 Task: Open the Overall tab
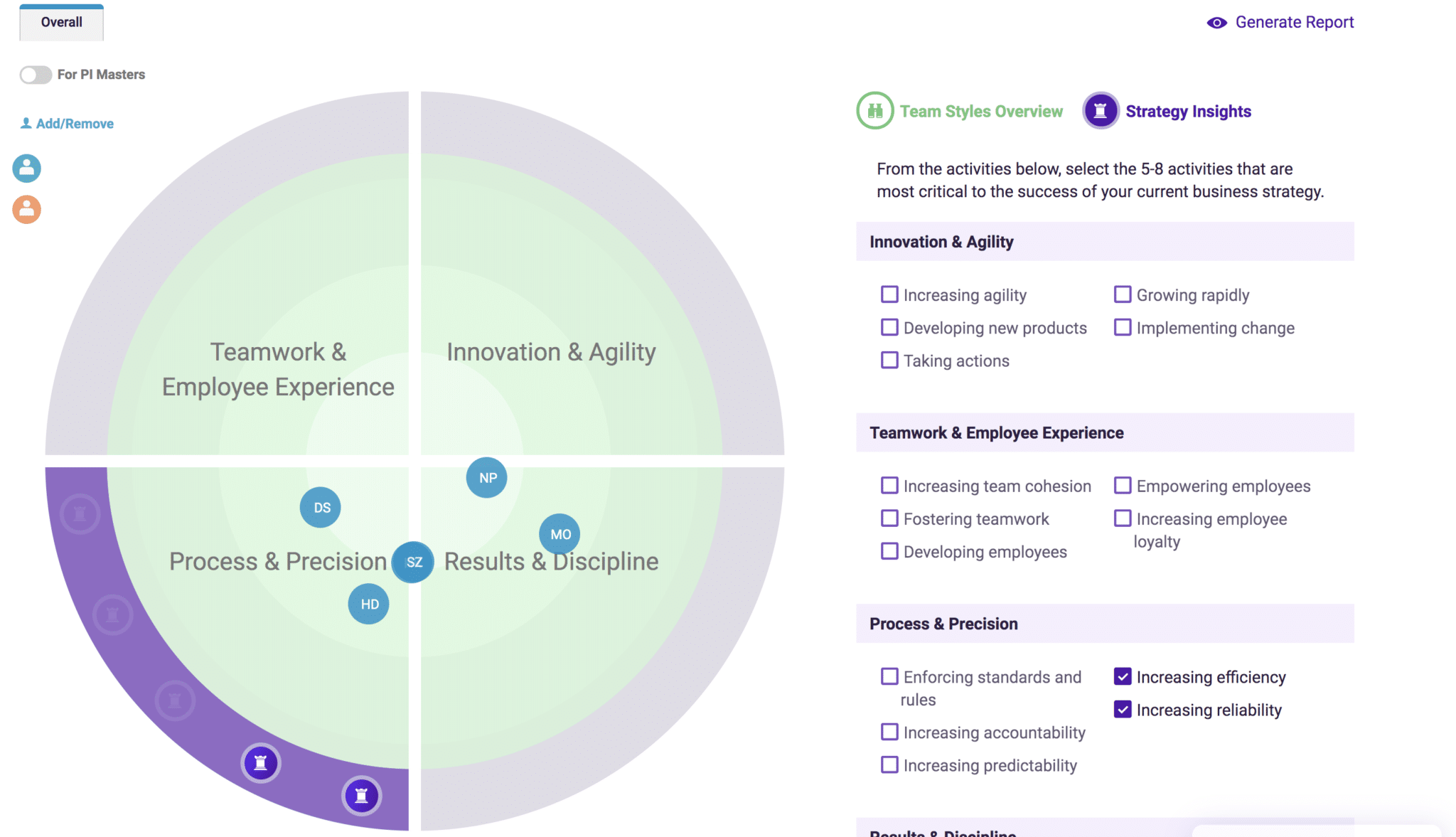(62, 23)
